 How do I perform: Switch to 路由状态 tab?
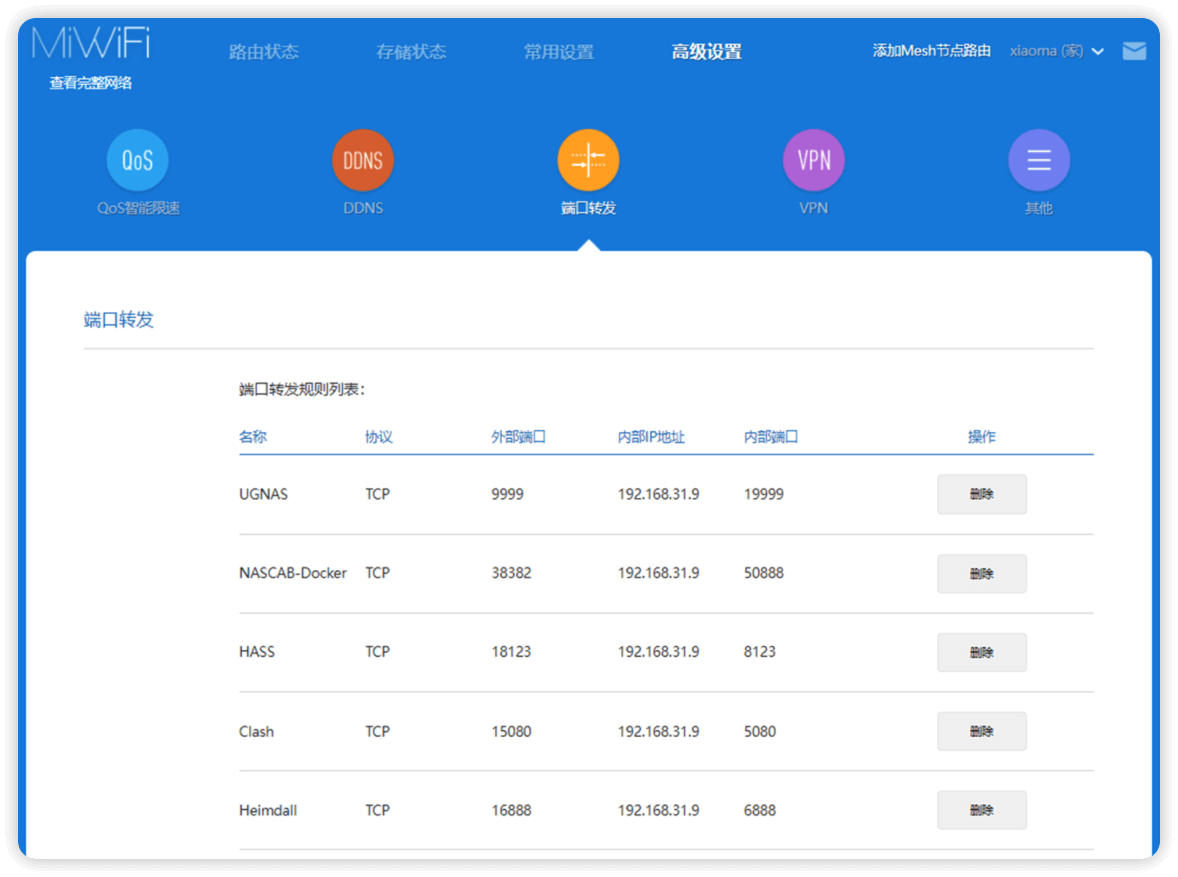click(264, 52)
